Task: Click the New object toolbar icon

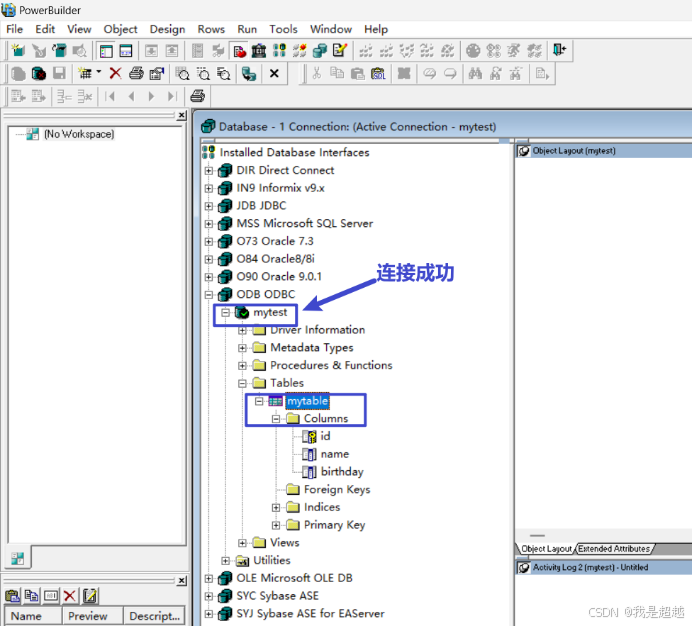Action: pos(18,51)
